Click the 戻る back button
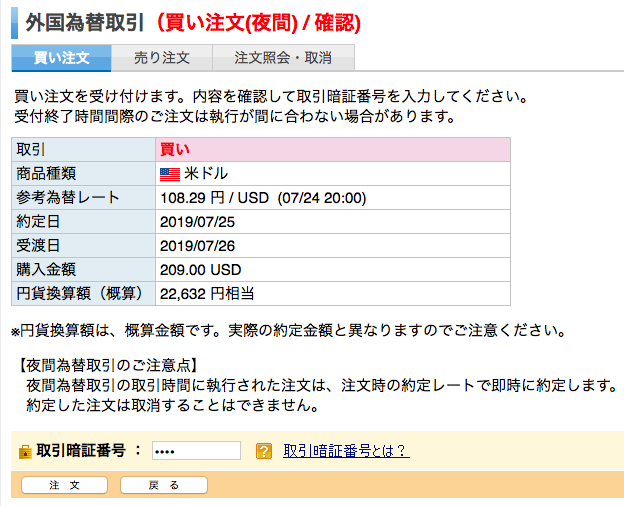 point(164,485)
